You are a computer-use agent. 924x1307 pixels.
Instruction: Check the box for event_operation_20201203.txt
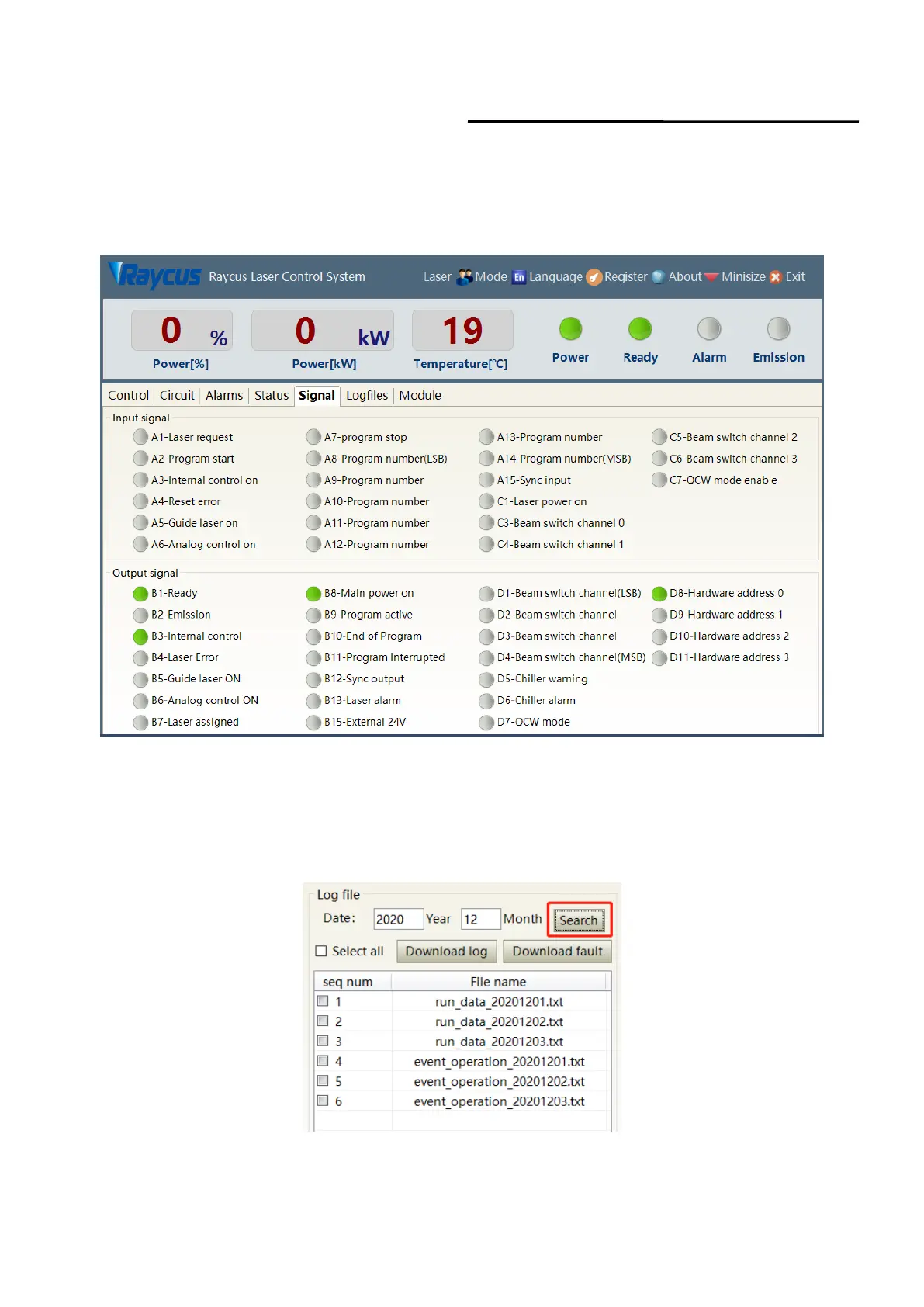323,1101
